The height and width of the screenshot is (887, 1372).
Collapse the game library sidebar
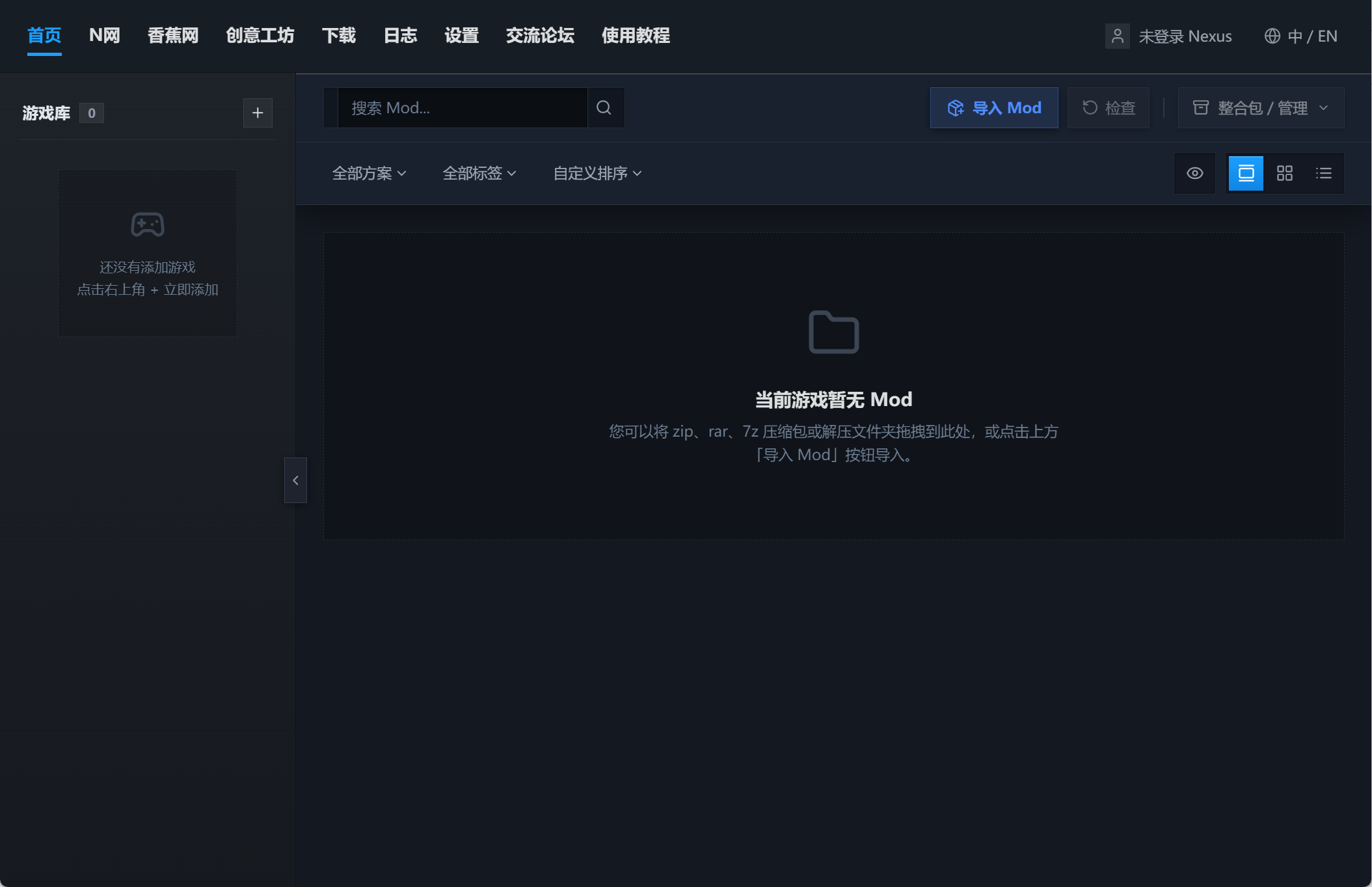click(x=295, y=480)
